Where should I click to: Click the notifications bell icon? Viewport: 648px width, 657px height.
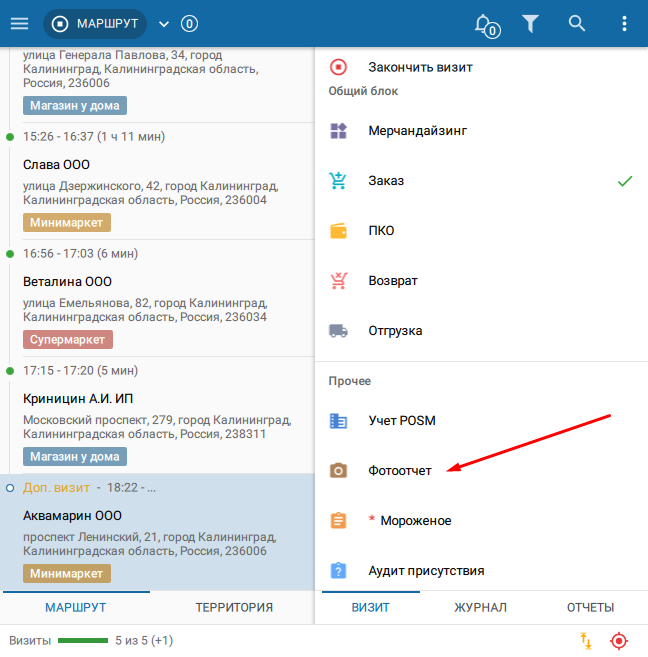(x=485, y=23)
